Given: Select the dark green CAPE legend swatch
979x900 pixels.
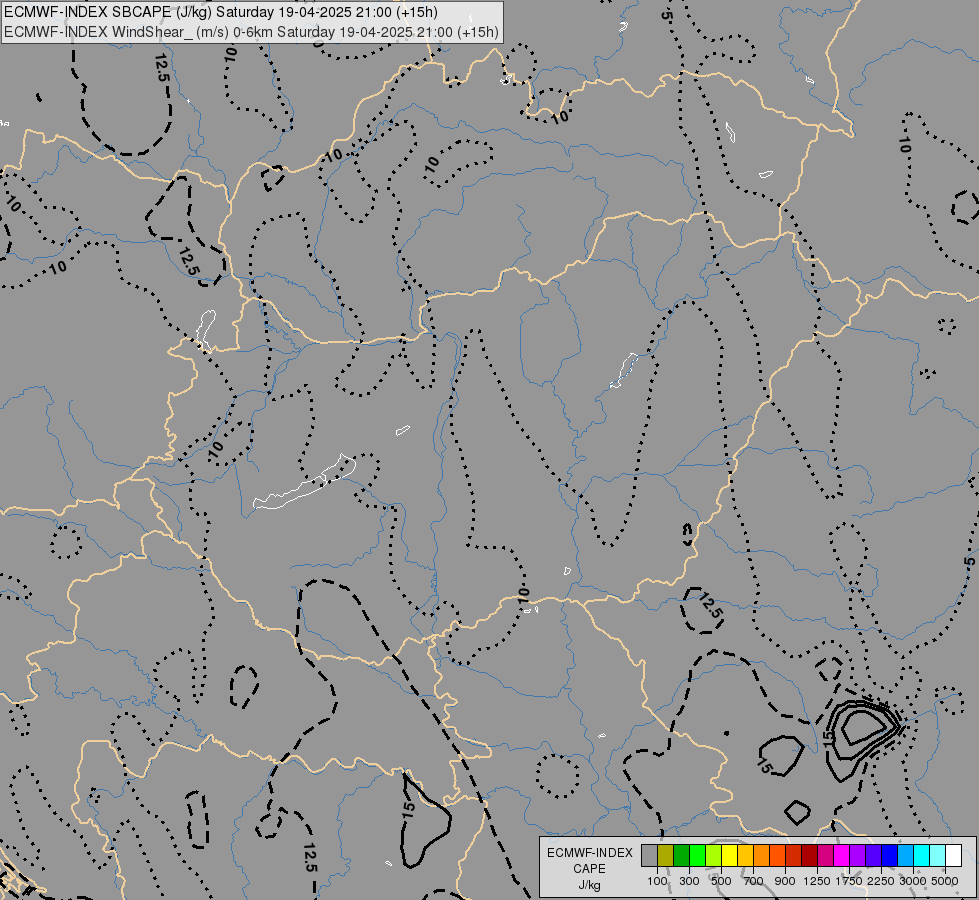Looking at the screenshot, I should pos(681,855).
